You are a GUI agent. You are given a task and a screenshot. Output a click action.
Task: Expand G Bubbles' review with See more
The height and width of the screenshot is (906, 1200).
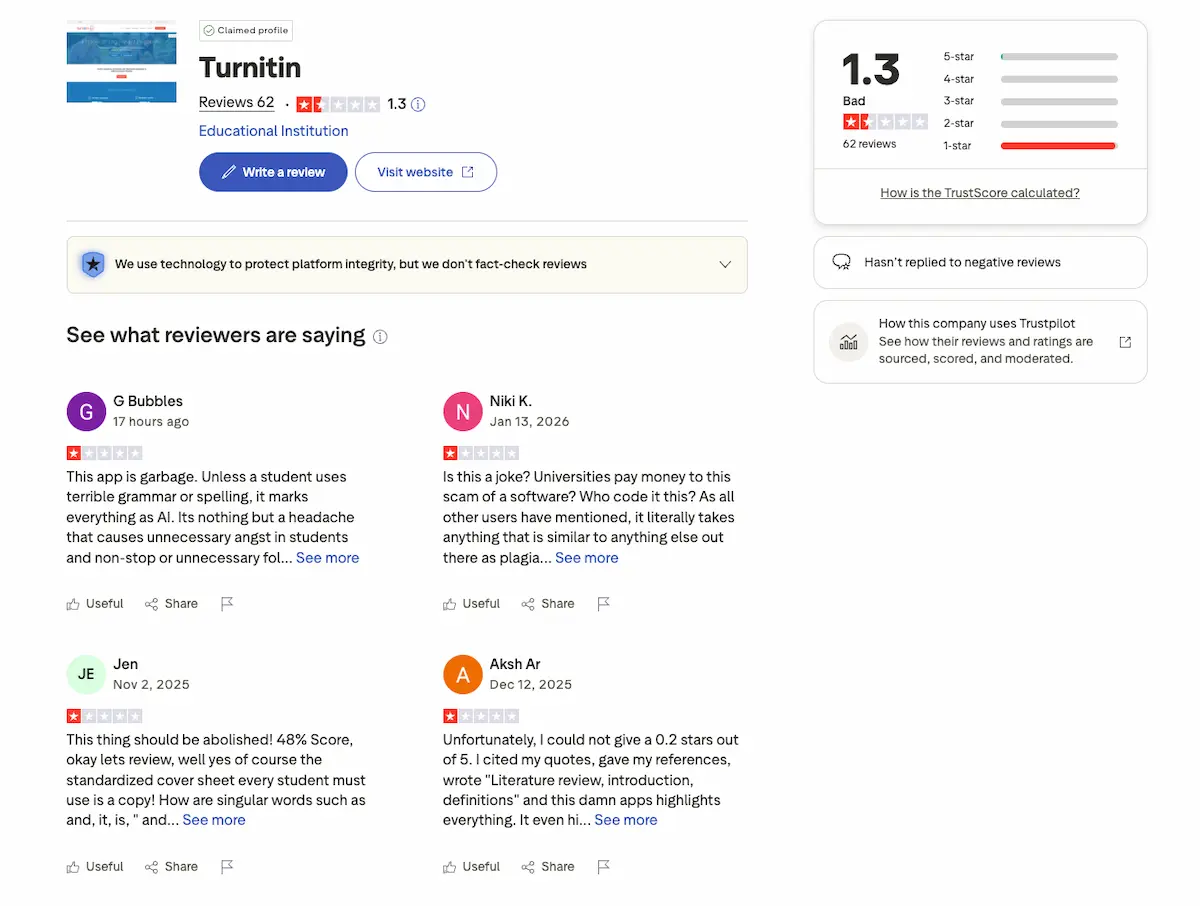327,557
